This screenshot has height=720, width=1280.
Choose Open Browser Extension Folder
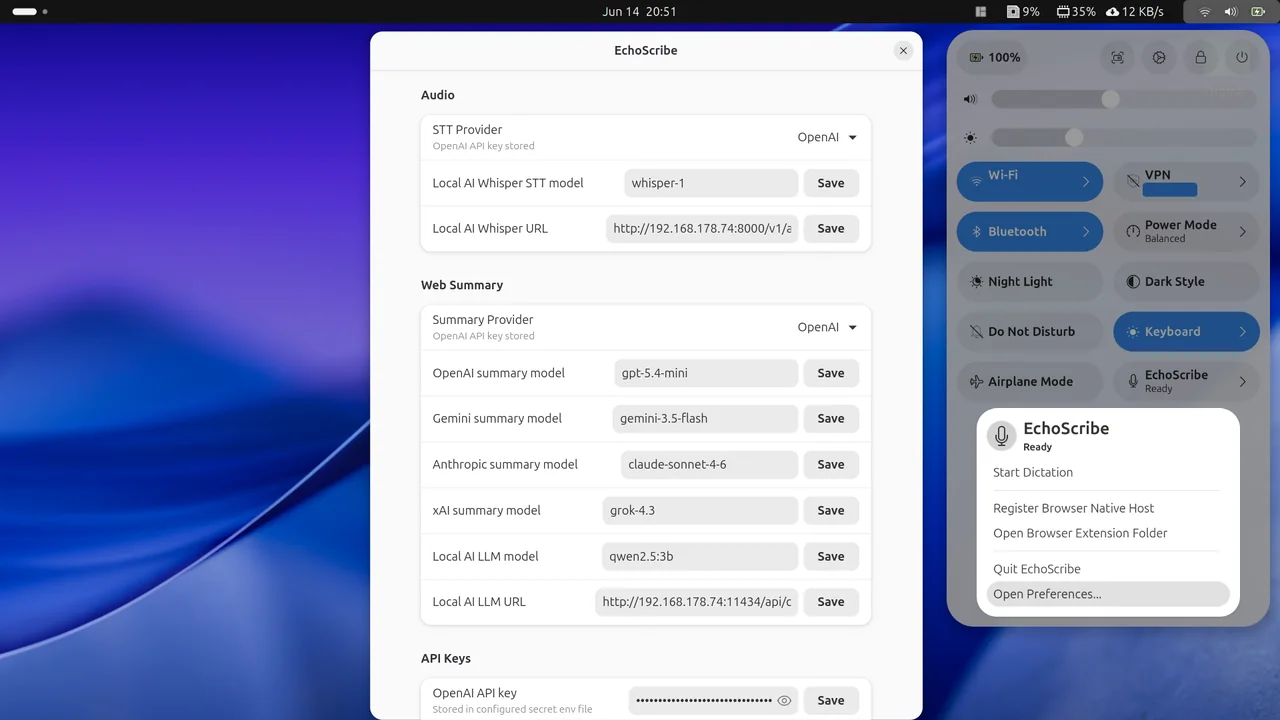click(x=1108, y=533)
